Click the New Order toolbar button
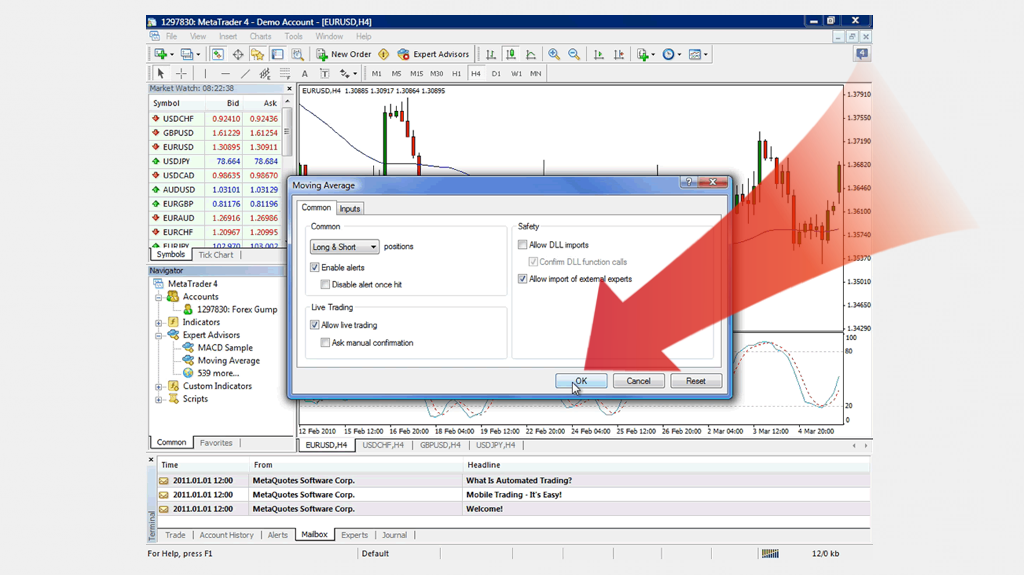The height and width of the screenshot is (575, 1024). pyautogui.click(x=343, y=54)
